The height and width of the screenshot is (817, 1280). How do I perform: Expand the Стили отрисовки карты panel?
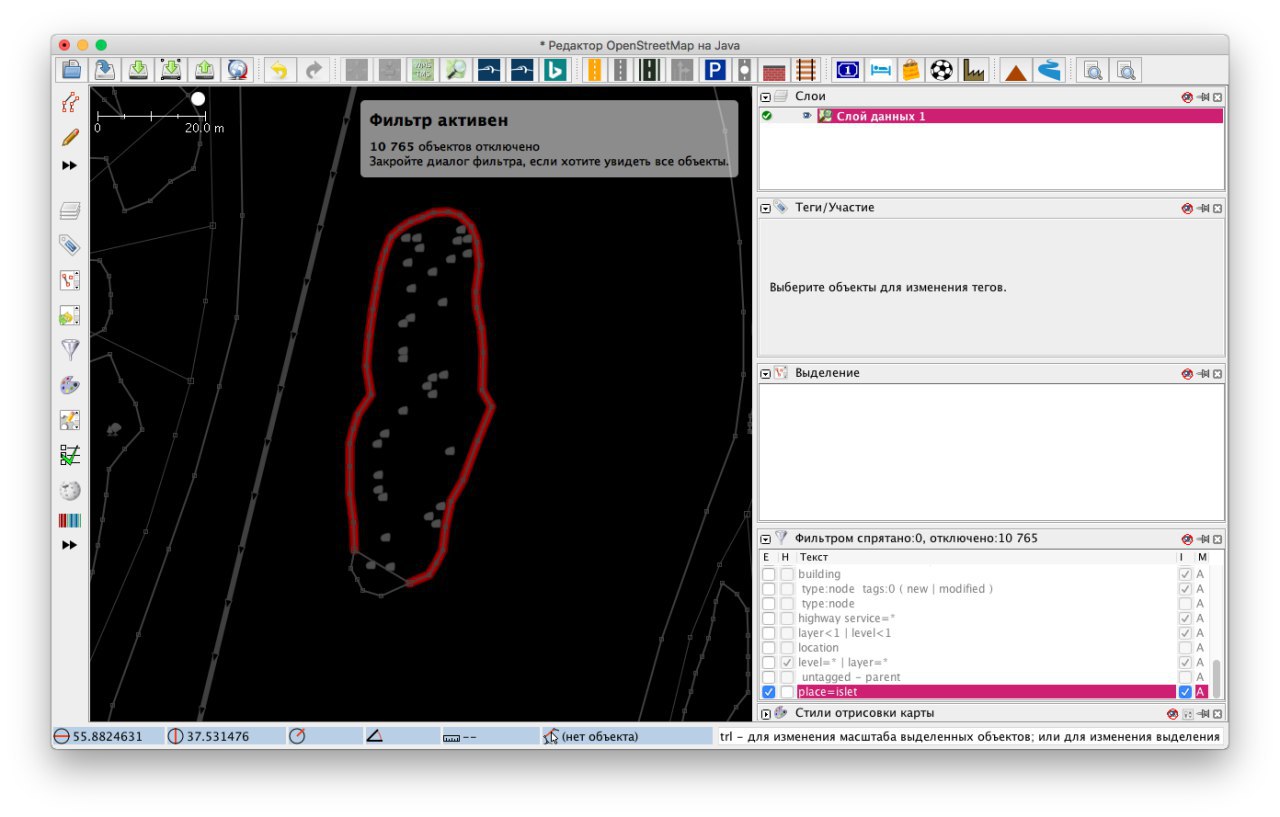point(765,713)
